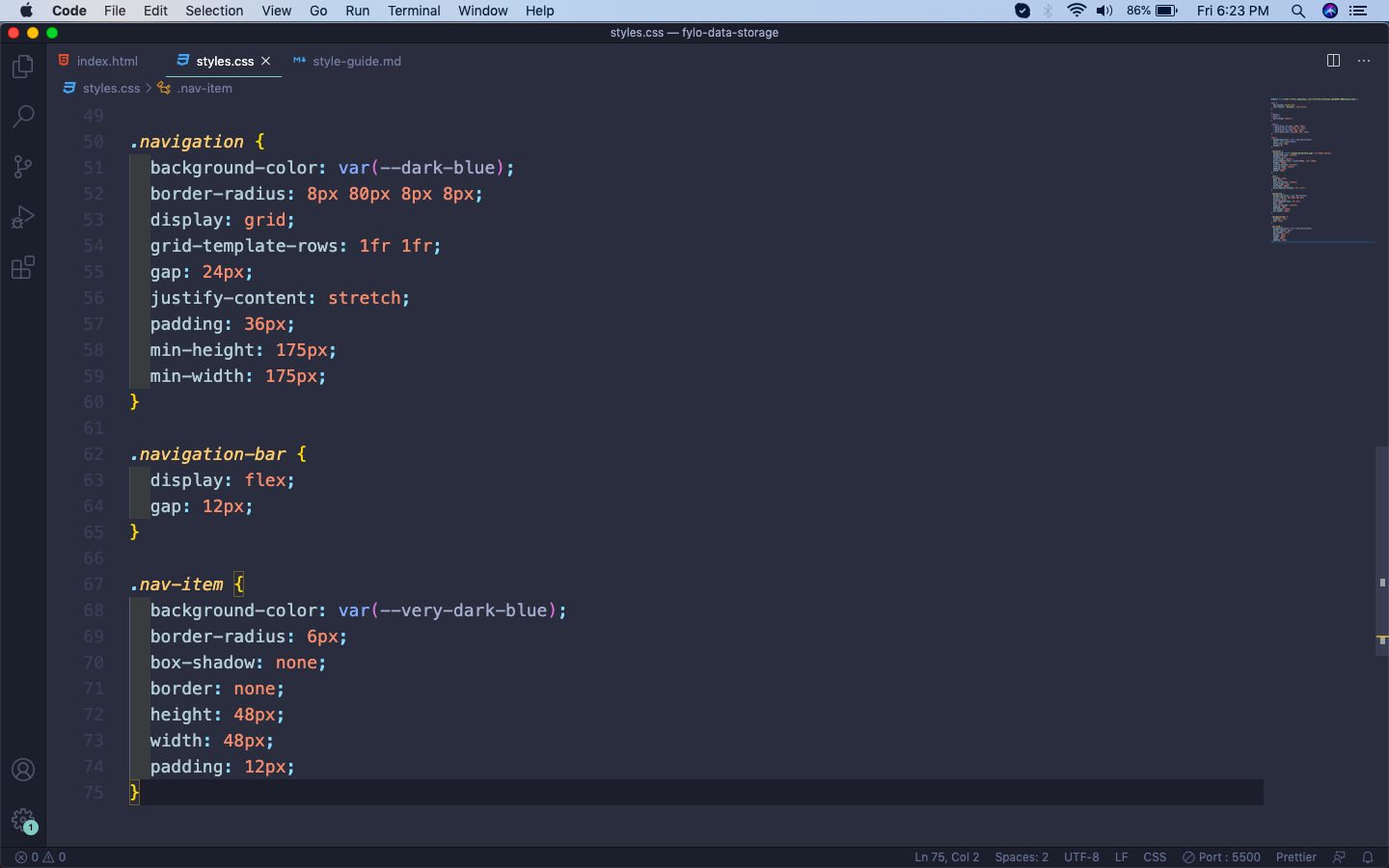The width and height of the screenshot is (1389, 868).
Task: Click line number 56 in the gutter
Action: pyautogui.click(x=94, y=298)
